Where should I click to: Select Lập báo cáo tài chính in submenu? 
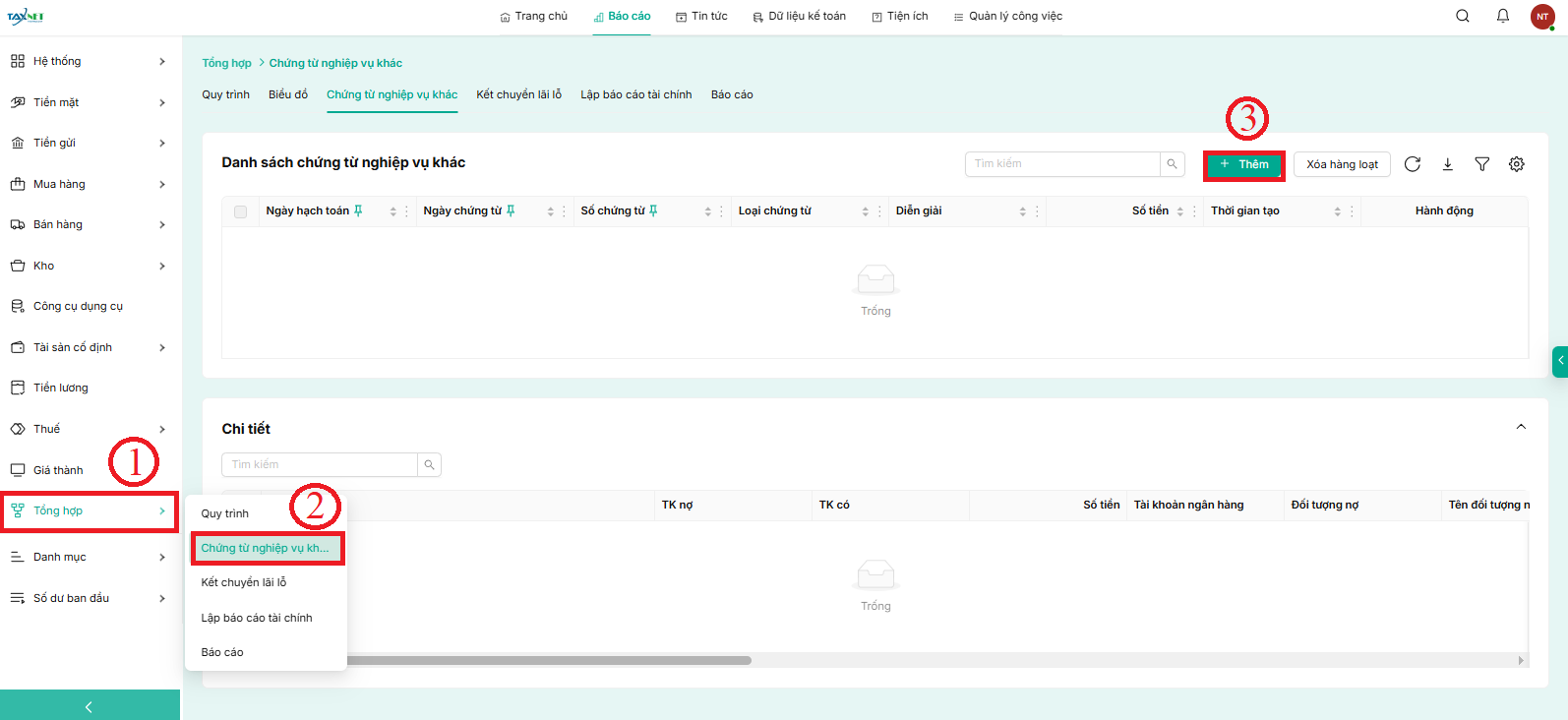tap(257, 618)
